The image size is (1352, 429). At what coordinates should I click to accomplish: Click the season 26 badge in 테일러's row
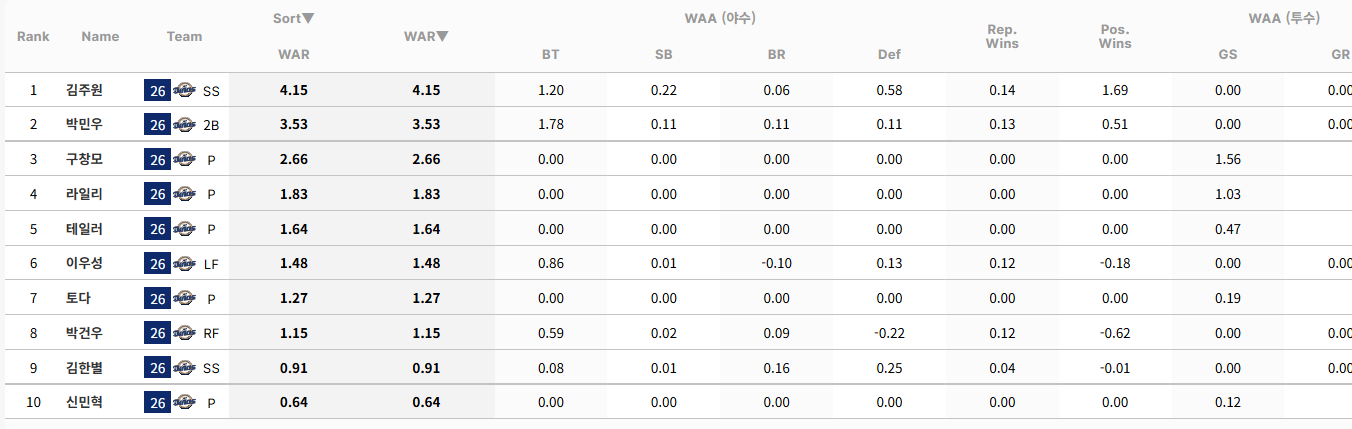click(x=157, y=229)
